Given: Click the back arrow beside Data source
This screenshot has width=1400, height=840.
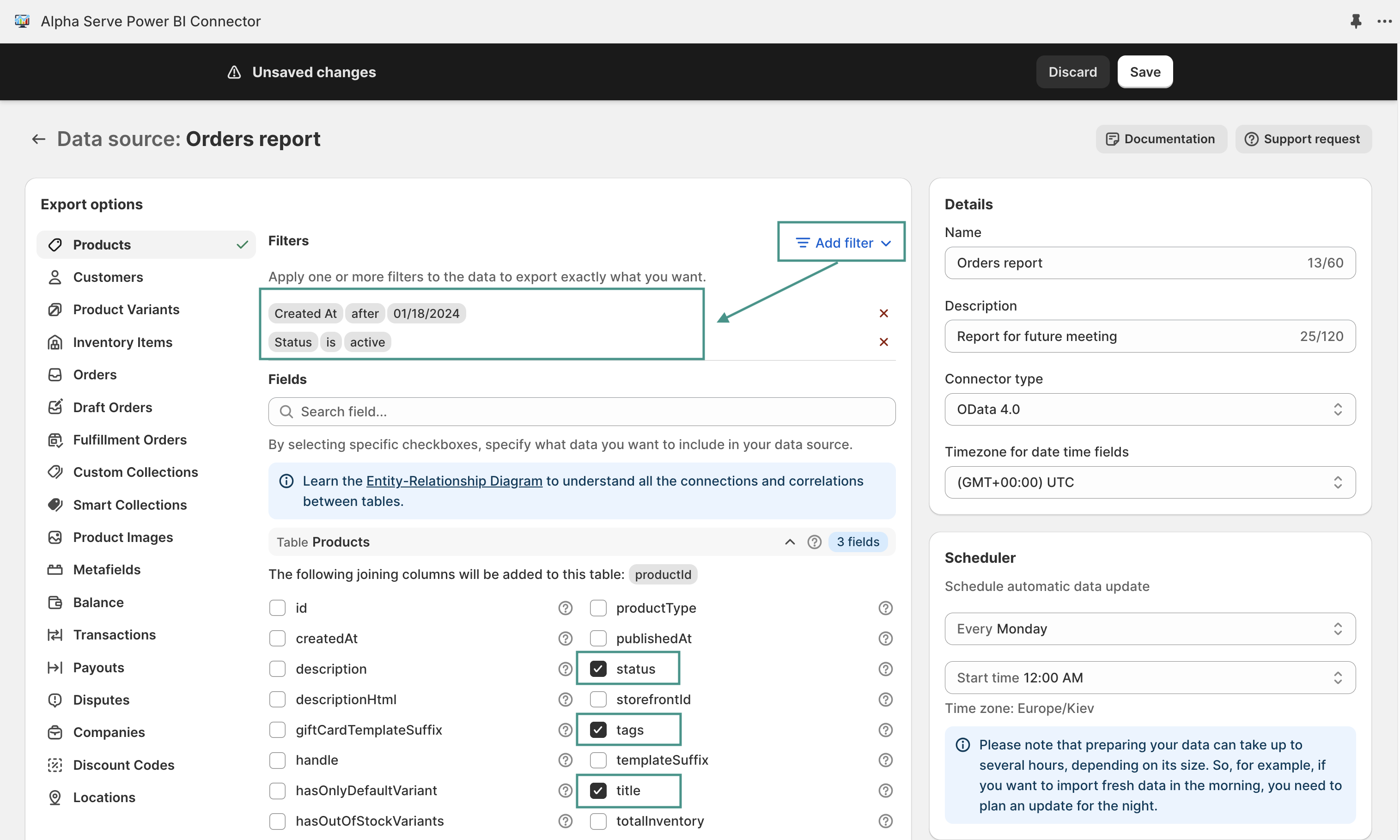Looking at the screenshot, I should click(x=38, y=139).
